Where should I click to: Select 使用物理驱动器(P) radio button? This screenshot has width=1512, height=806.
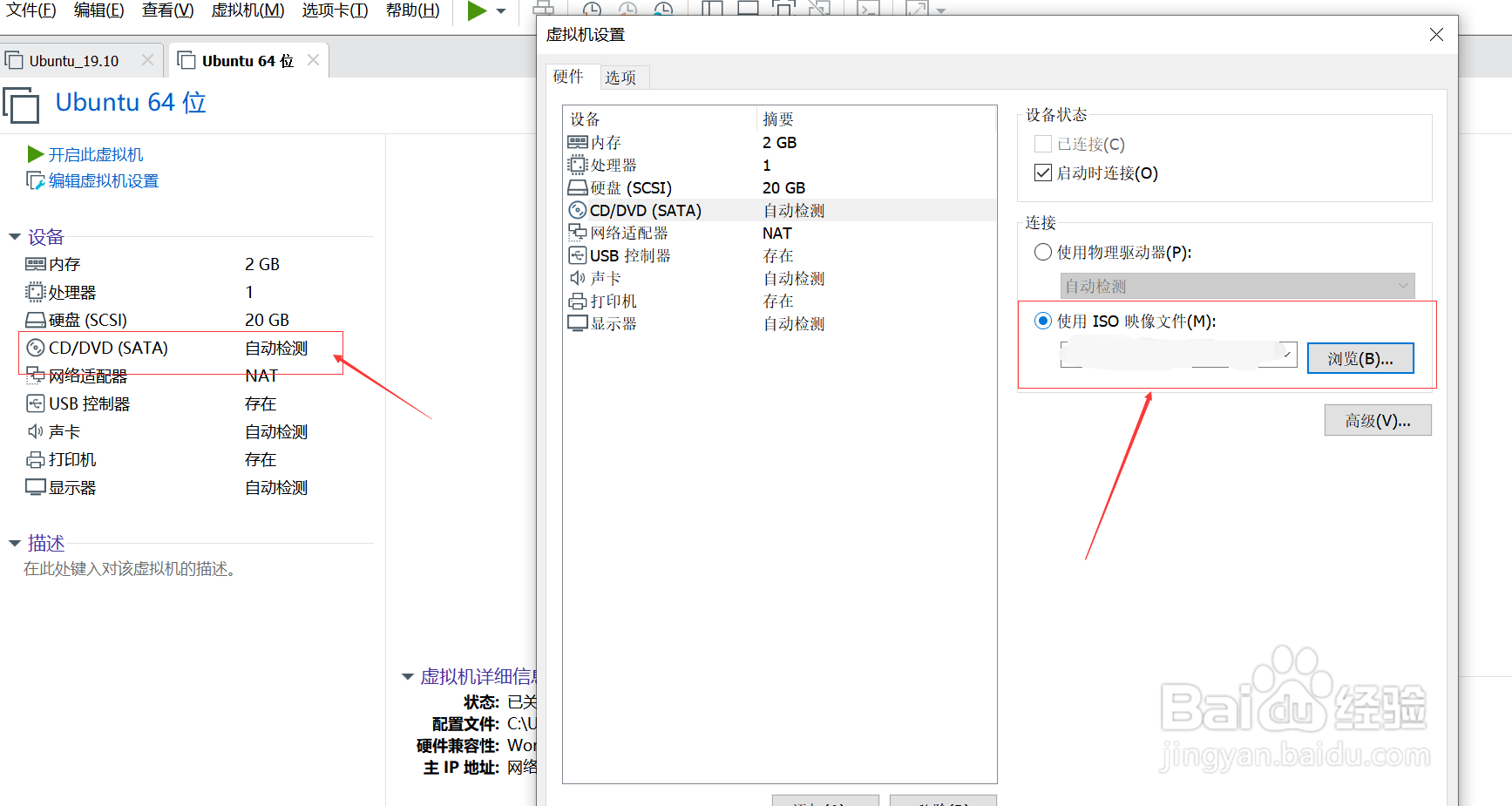(1043, 252)
